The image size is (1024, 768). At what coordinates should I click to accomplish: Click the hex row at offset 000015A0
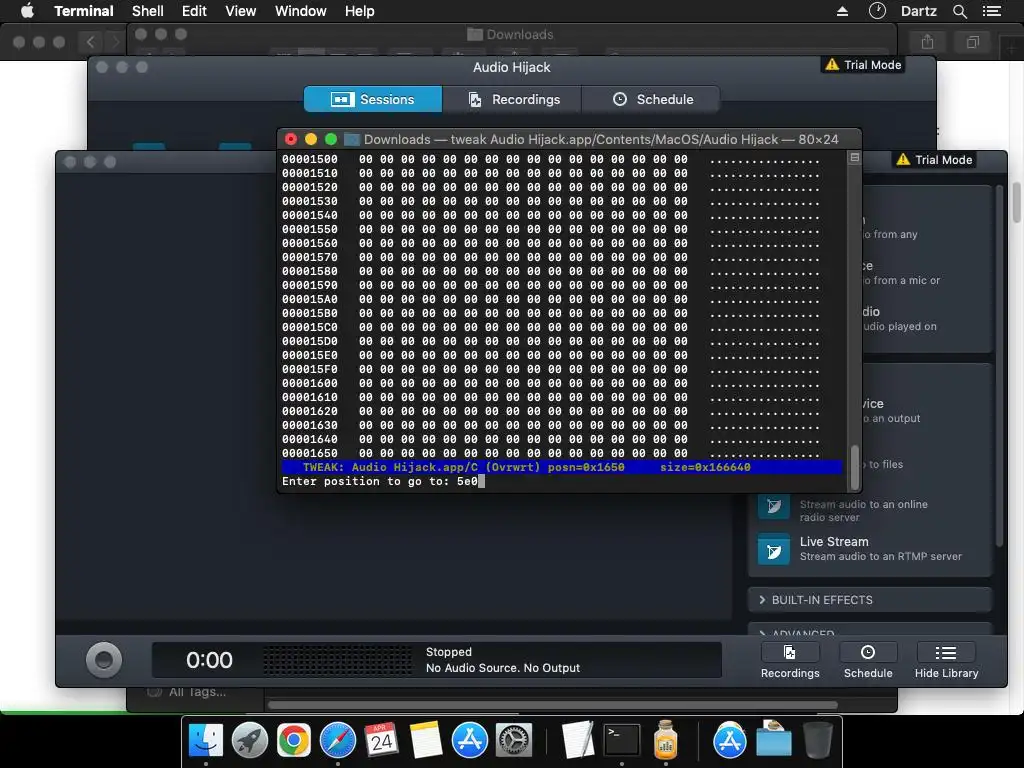point(551,299)
